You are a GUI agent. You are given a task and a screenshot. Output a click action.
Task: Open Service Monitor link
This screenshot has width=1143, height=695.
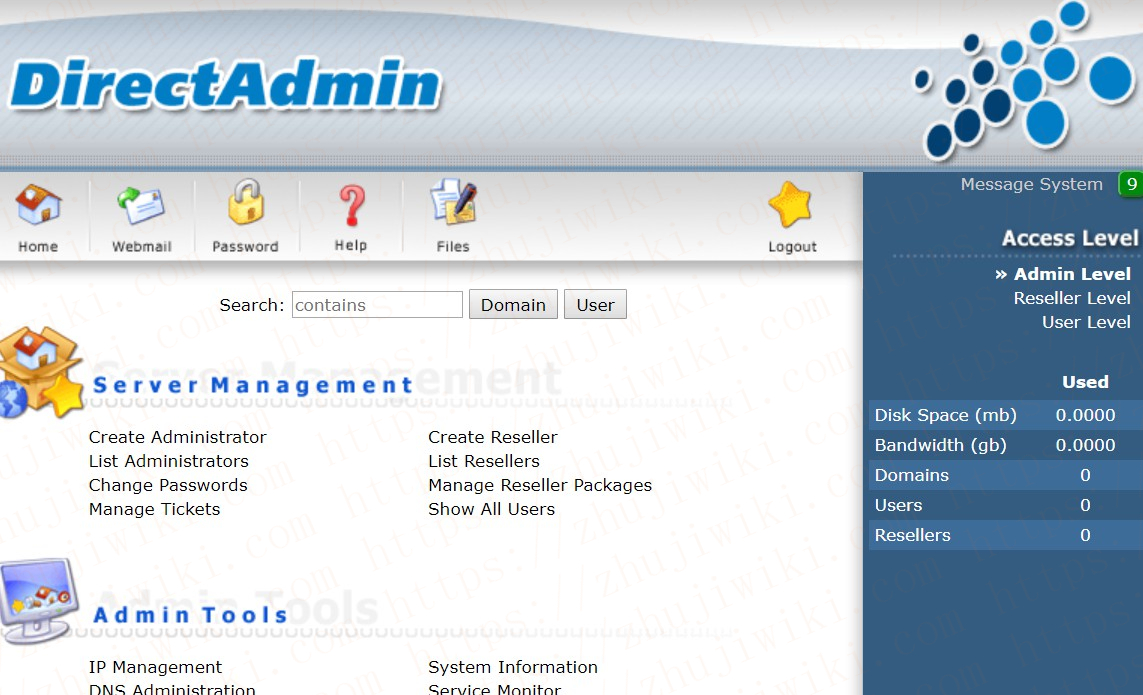(x=494, y=688)
